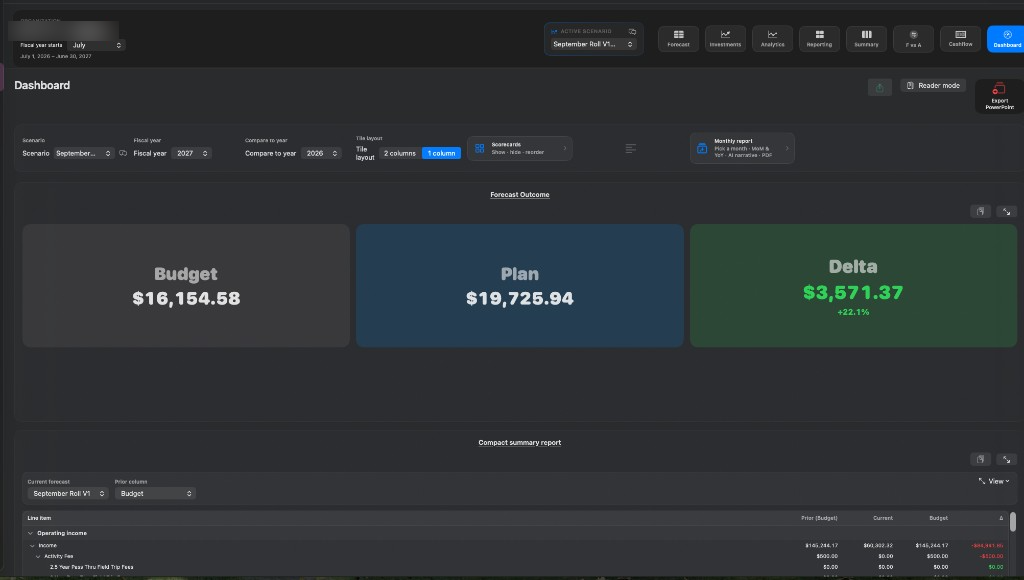
Task: Copy the Compact summary report tile
Action: pyautogui.click(x=980, y=460)
